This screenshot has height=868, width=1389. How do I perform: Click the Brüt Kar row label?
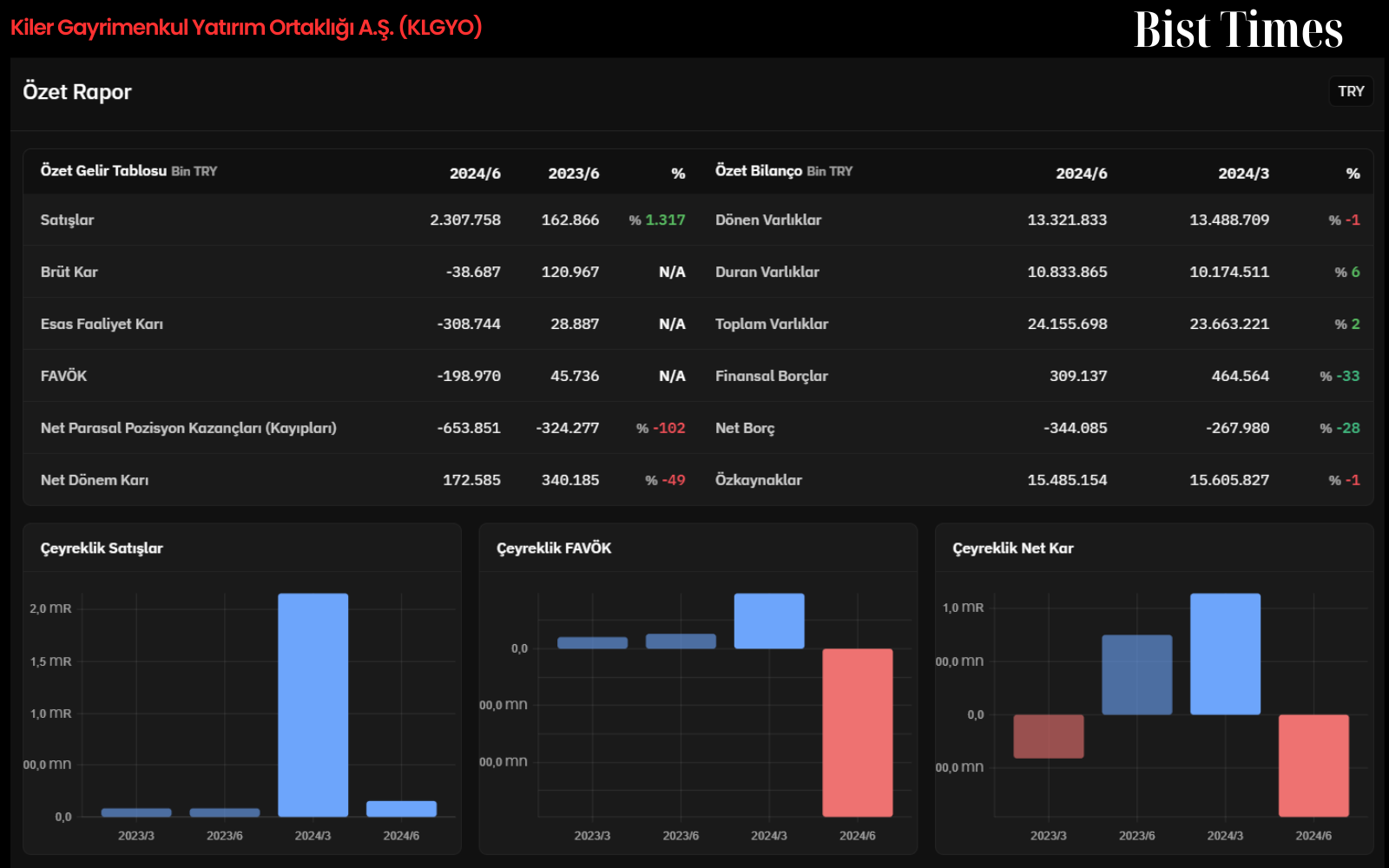tap(69, 272)
